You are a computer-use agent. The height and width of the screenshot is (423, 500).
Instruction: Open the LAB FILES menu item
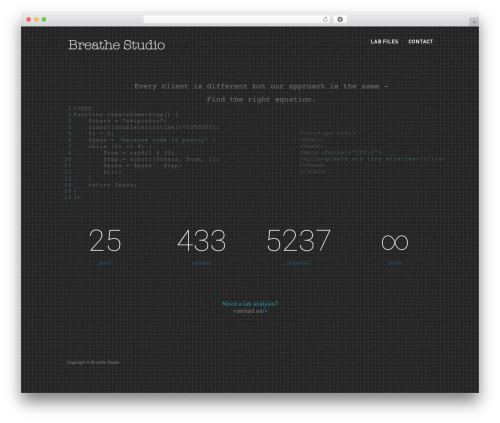pyautogui.click(x=384, y=42)
